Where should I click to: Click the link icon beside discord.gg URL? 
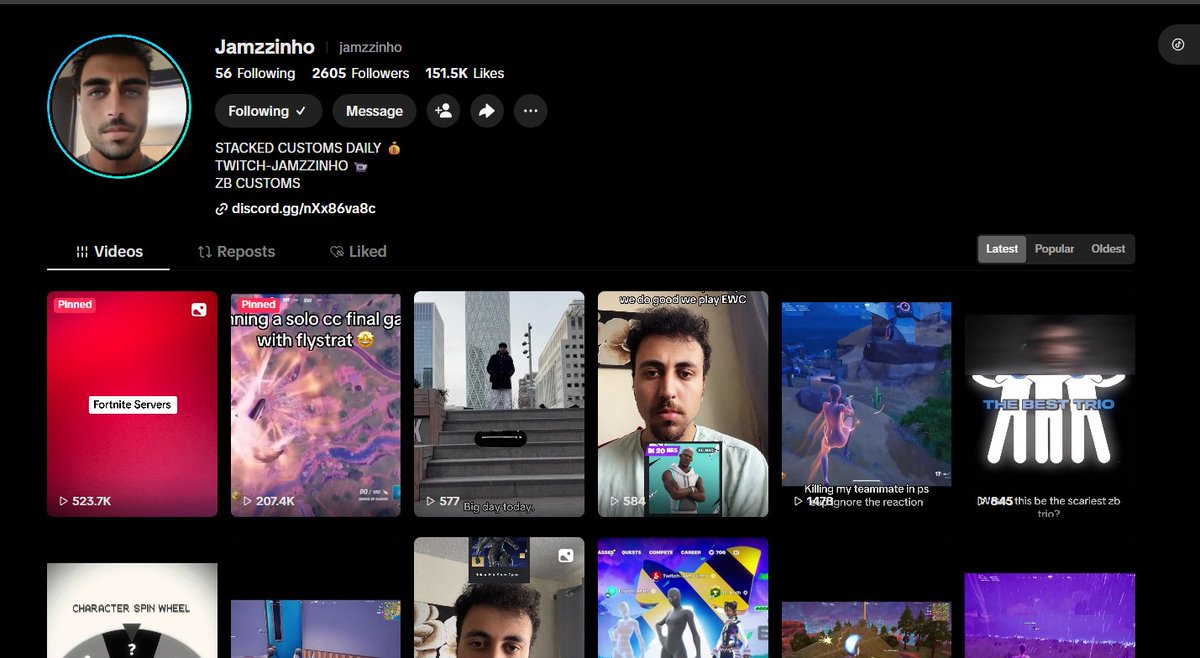point(222,209)
